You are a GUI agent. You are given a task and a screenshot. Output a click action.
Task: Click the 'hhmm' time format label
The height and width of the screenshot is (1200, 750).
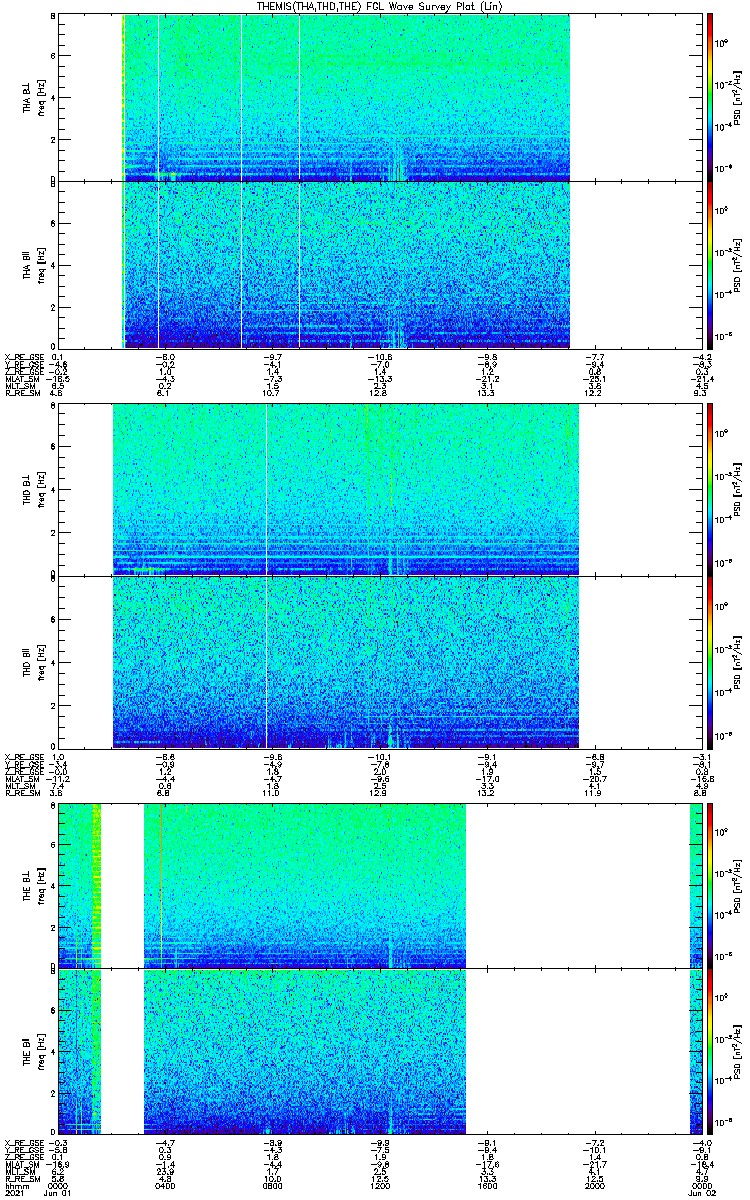click(x=15, y=1186)
